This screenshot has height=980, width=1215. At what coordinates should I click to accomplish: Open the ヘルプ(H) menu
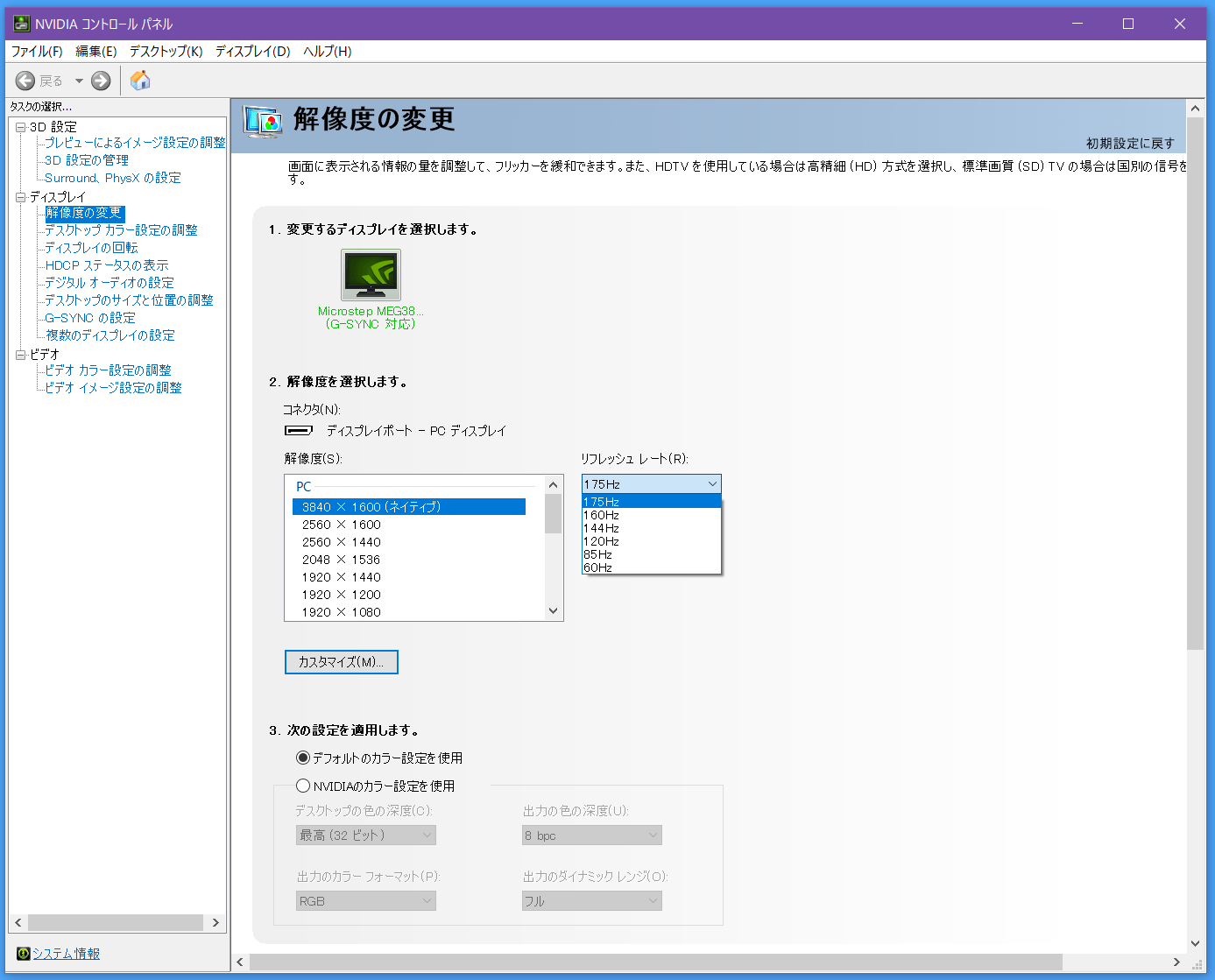point(328,52)
